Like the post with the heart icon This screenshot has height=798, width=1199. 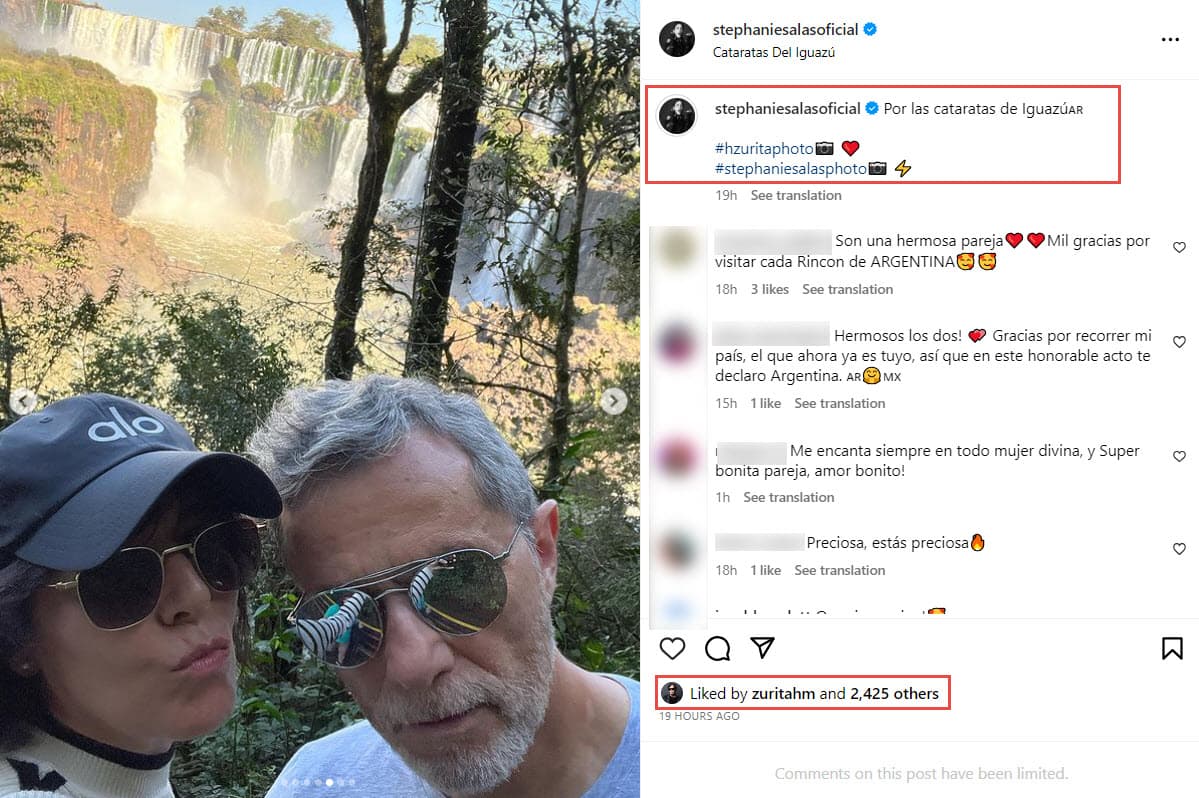coord(672,648)
